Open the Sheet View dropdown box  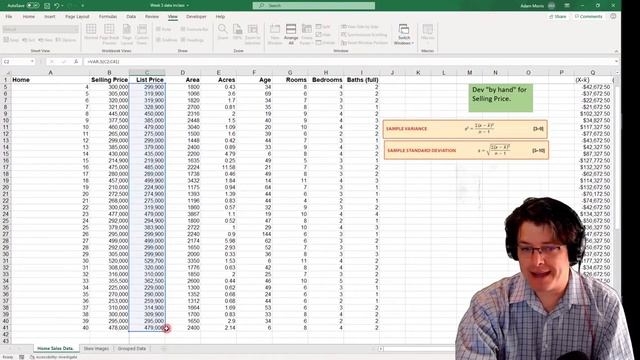40,29
